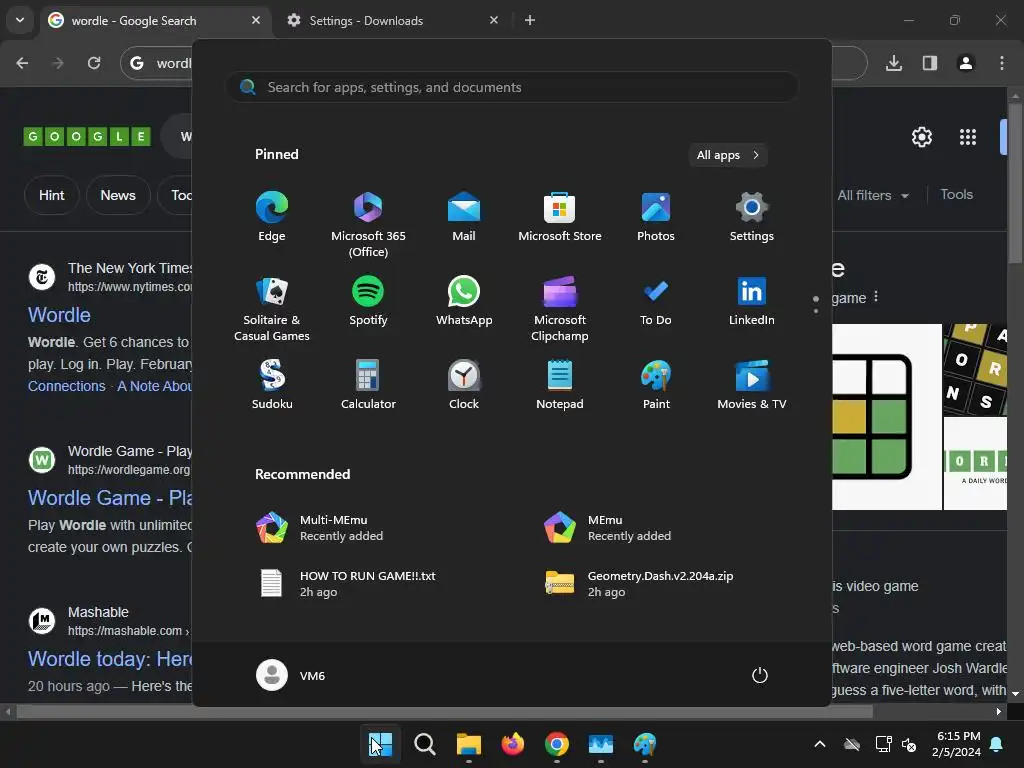Click the power button in Start menu
The image size is (1024, 768).
pyautogui.click(x=760, y=675)
